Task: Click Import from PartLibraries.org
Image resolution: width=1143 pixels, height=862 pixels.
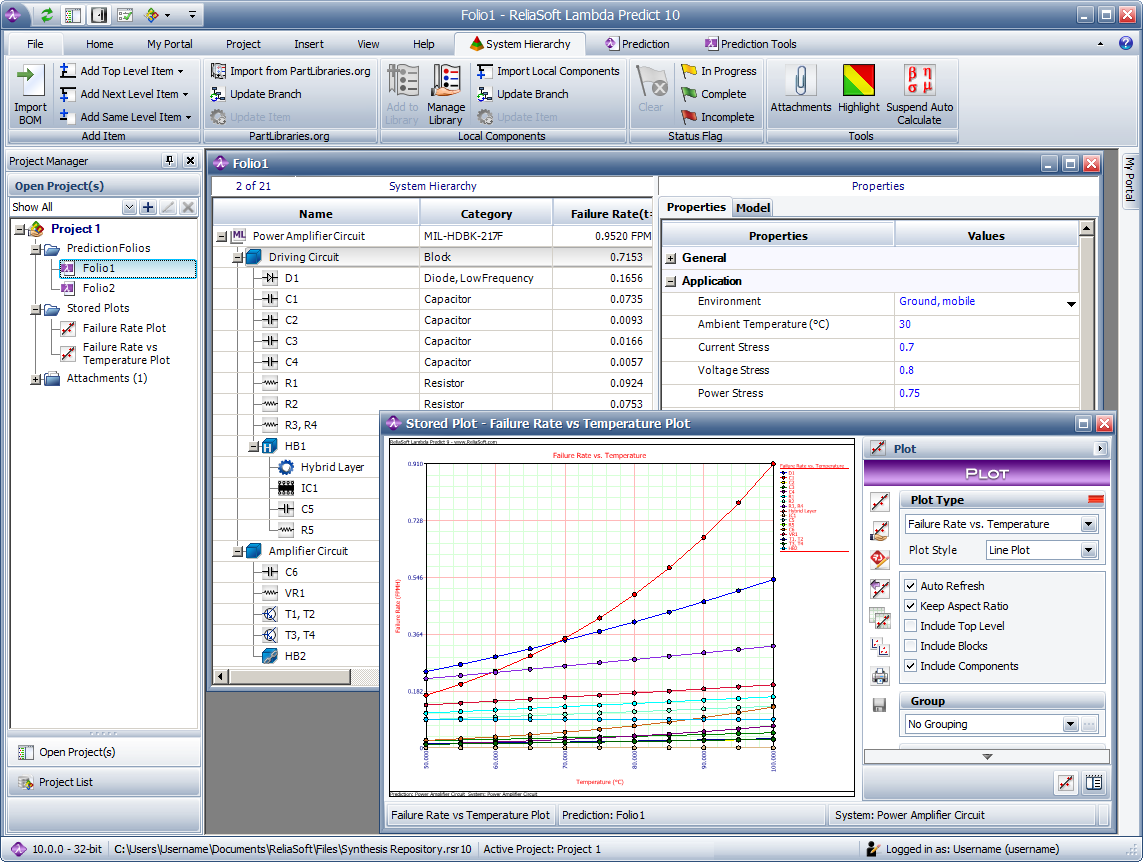Action: pos(290,71)
